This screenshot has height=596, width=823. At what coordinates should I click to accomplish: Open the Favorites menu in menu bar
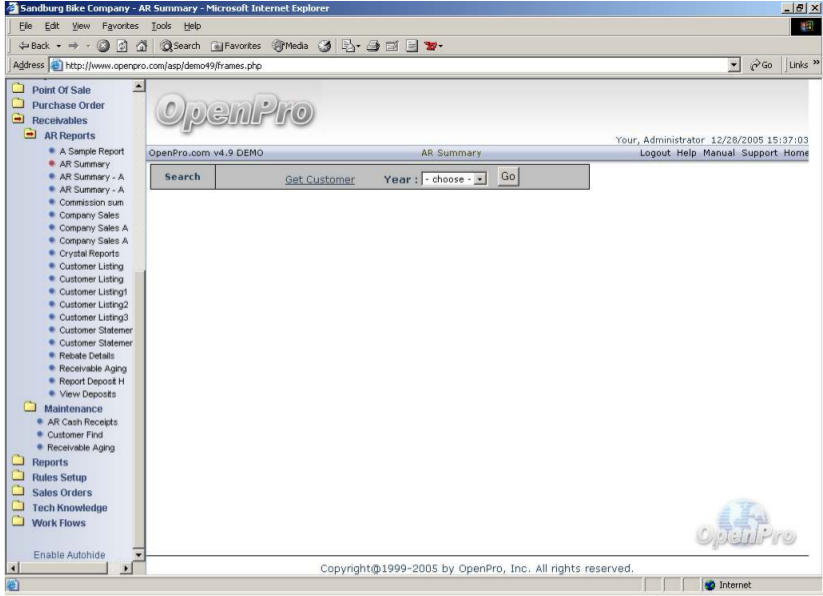[119, 25]
